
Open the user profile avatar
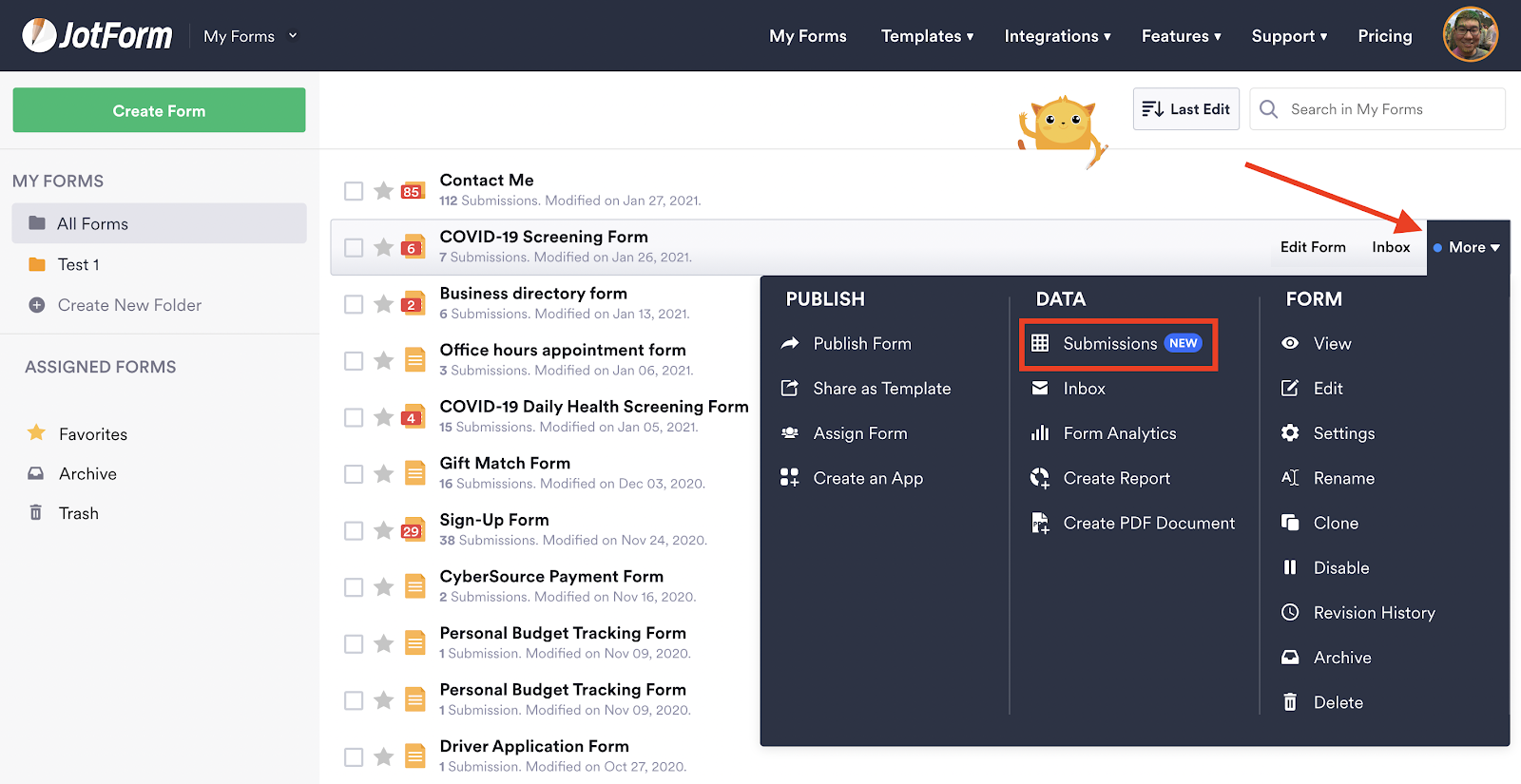[1470, 35]
